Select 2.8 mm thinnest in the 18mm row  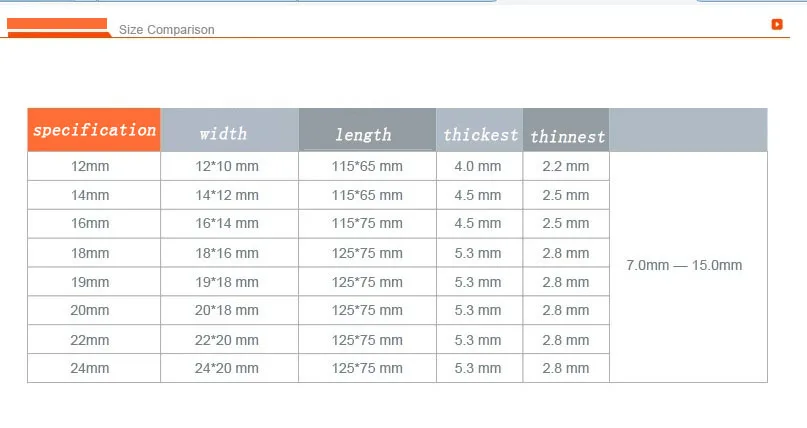point(566,253)
